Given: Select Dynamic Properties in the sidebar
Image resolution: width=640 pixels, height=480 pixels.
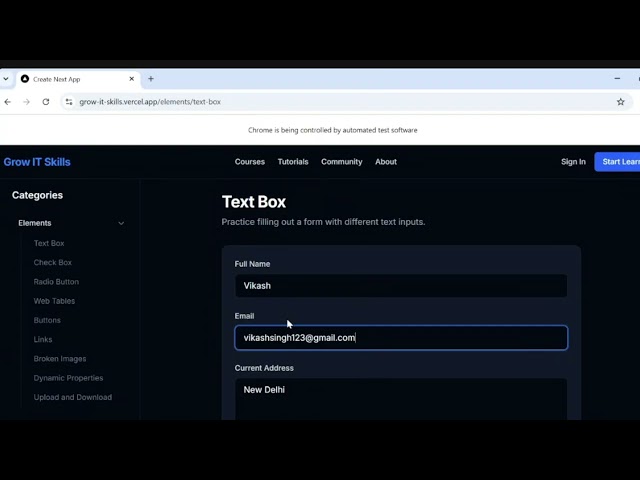Looking at the screenshot, I should (69, 378).
